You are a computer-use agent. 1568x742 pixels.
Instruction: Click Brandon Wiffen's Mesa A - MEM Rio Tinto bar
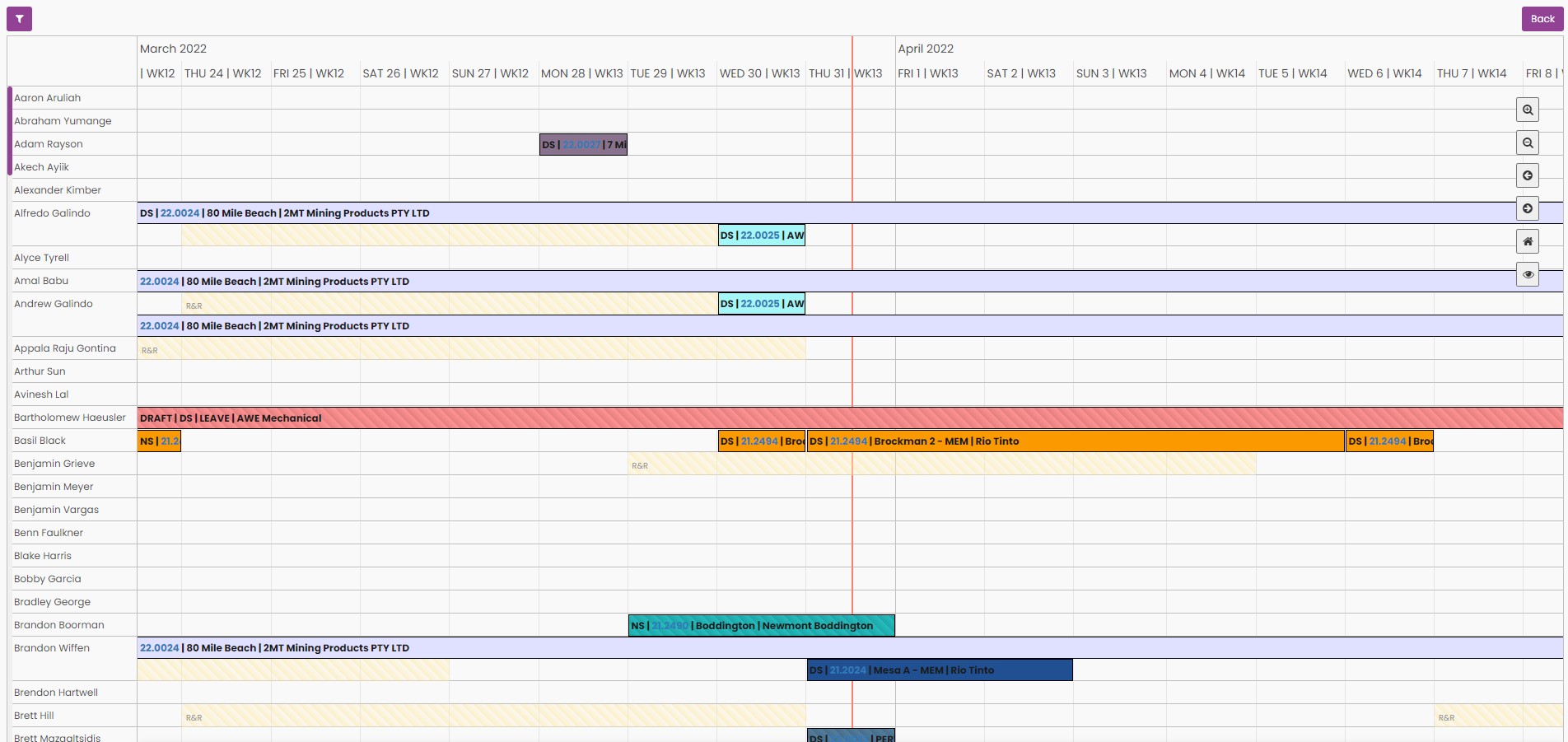coord(940,670)
